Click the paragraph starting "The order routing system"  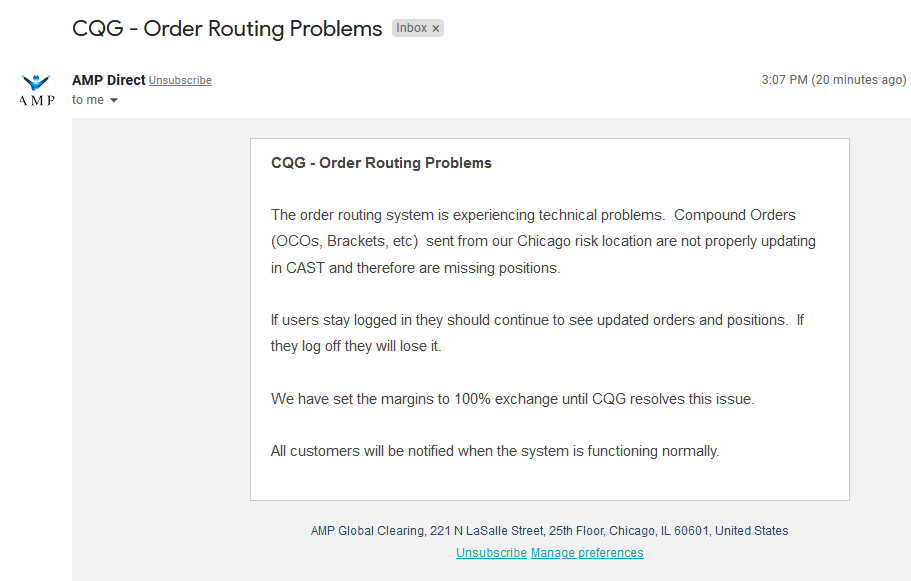[x=543, y=241]
